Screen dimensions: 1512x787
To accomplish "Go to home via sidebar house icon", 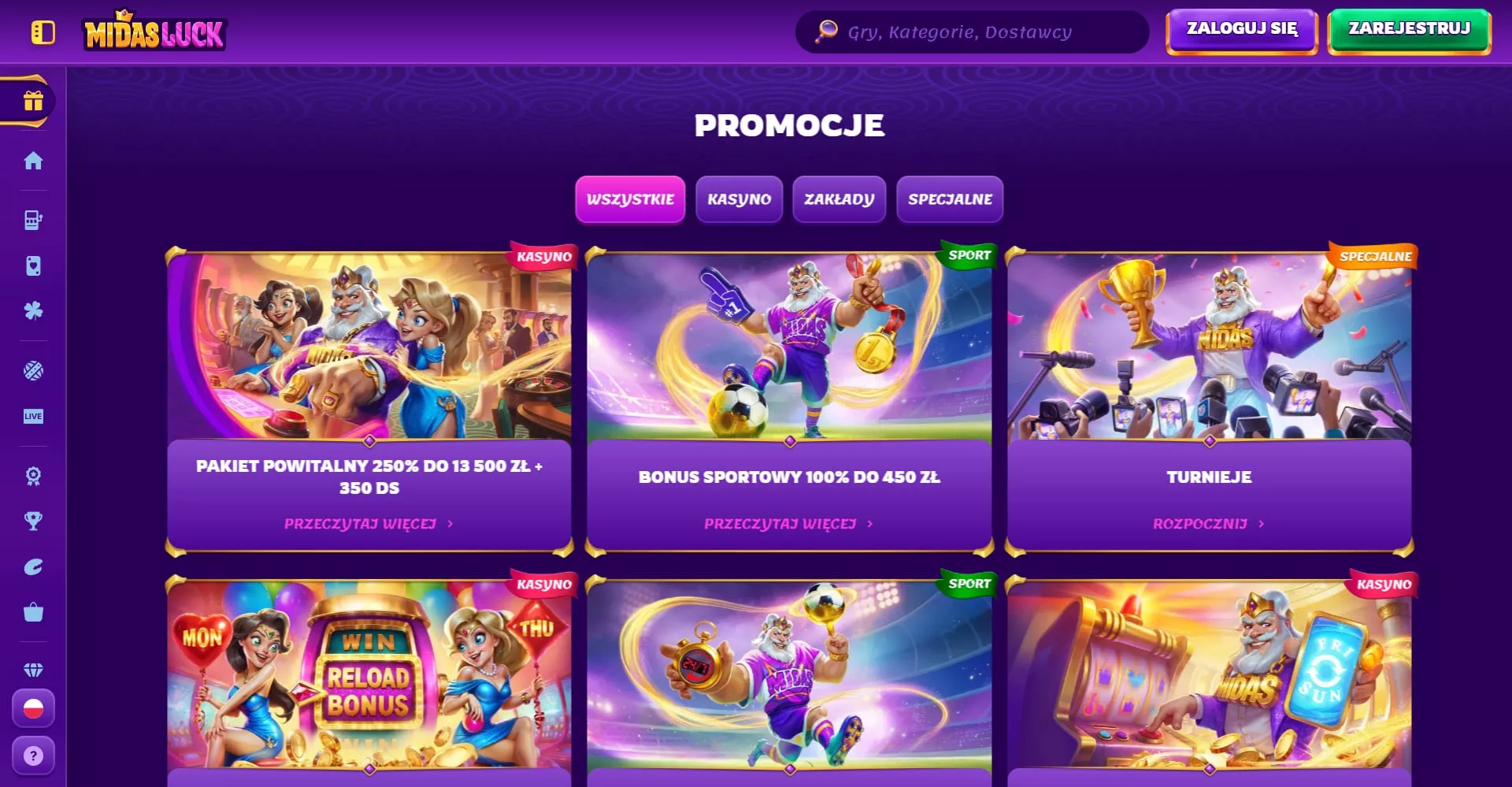I will tap(33, 161).
